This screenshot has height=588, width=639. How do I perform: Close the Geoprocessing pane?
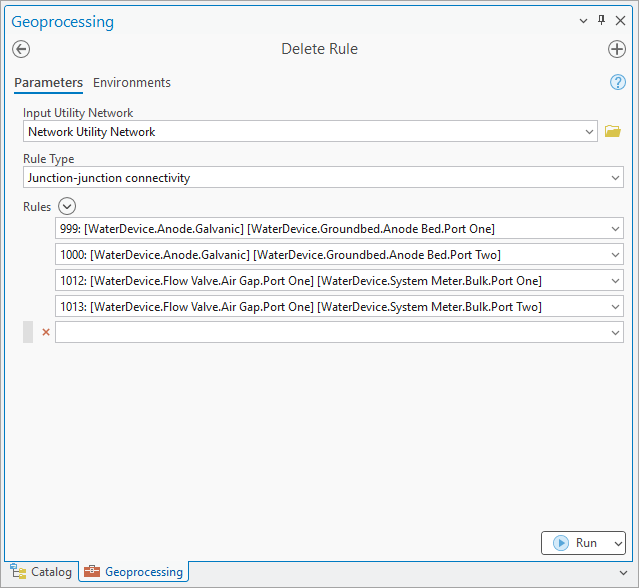(x=619, y=20)
